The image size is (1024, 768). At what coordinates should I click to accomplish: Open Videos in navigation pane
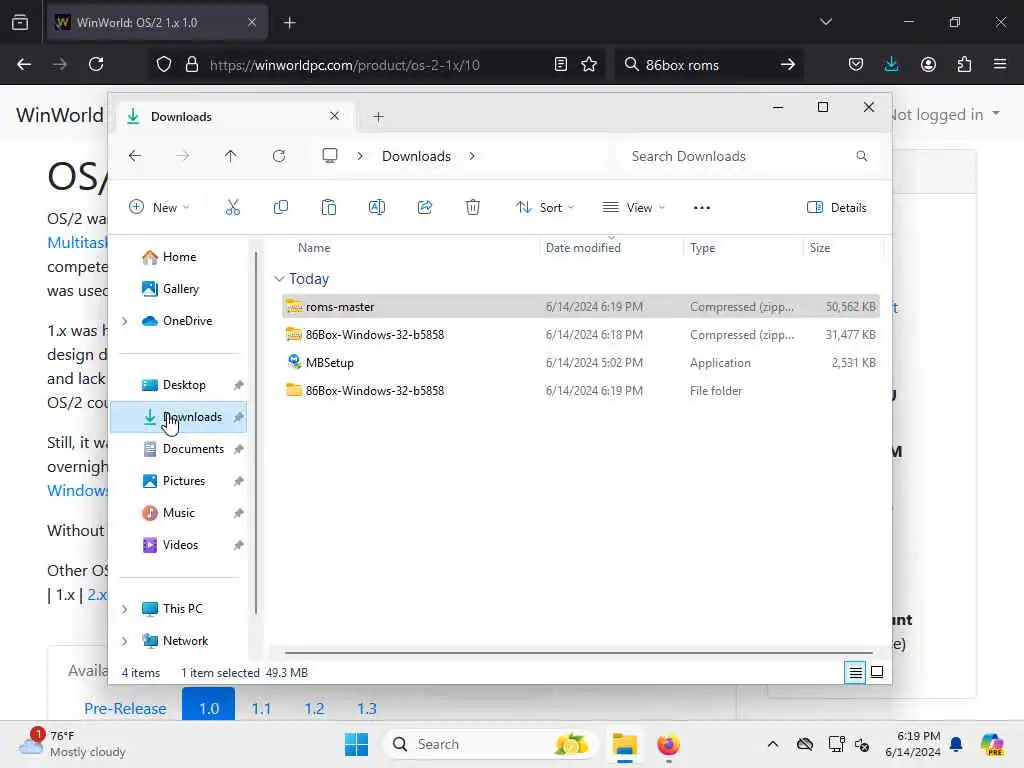(178, 545)
